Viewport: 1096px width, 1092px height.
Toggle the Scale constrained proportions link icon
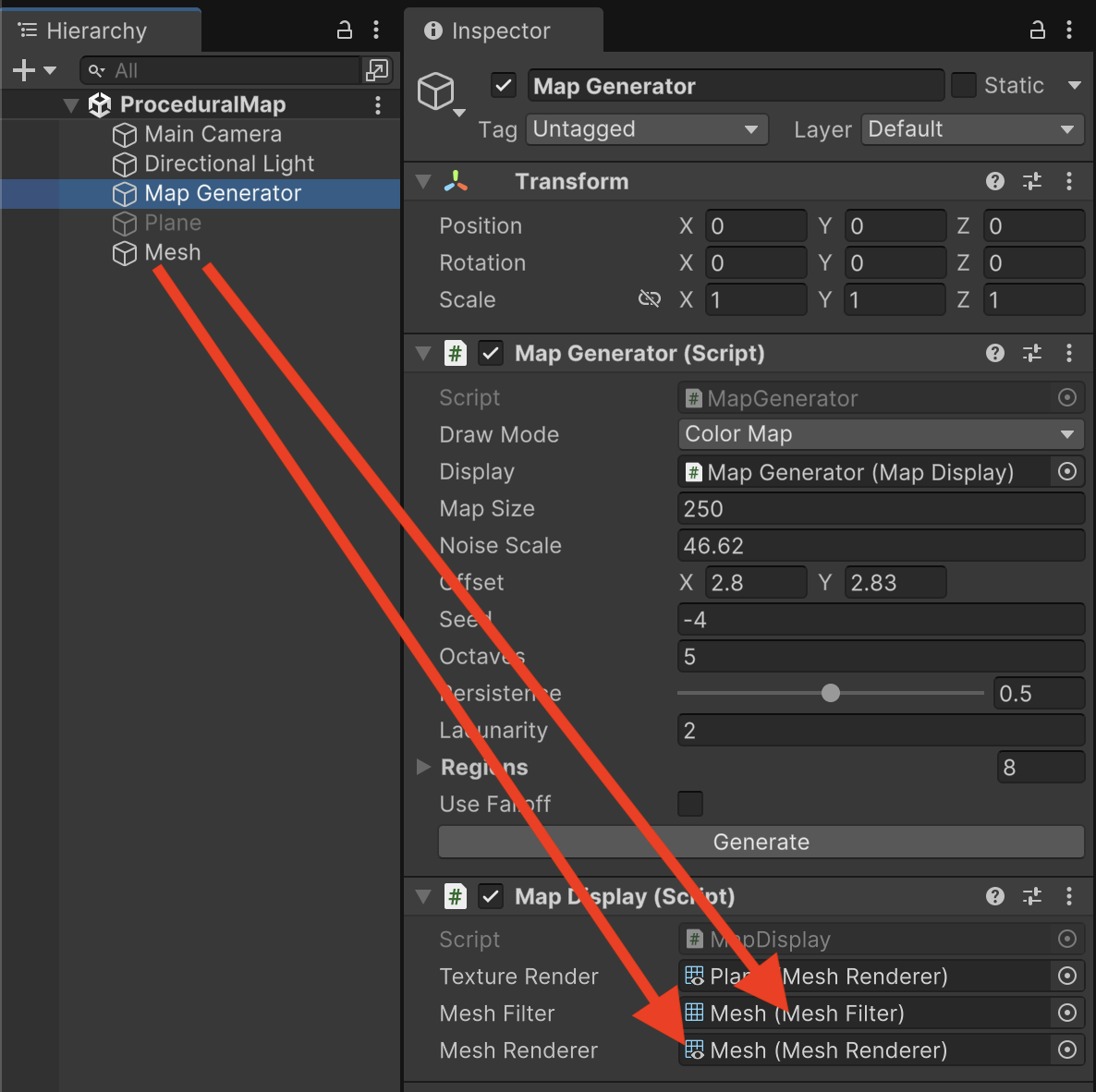click(650, 299)
